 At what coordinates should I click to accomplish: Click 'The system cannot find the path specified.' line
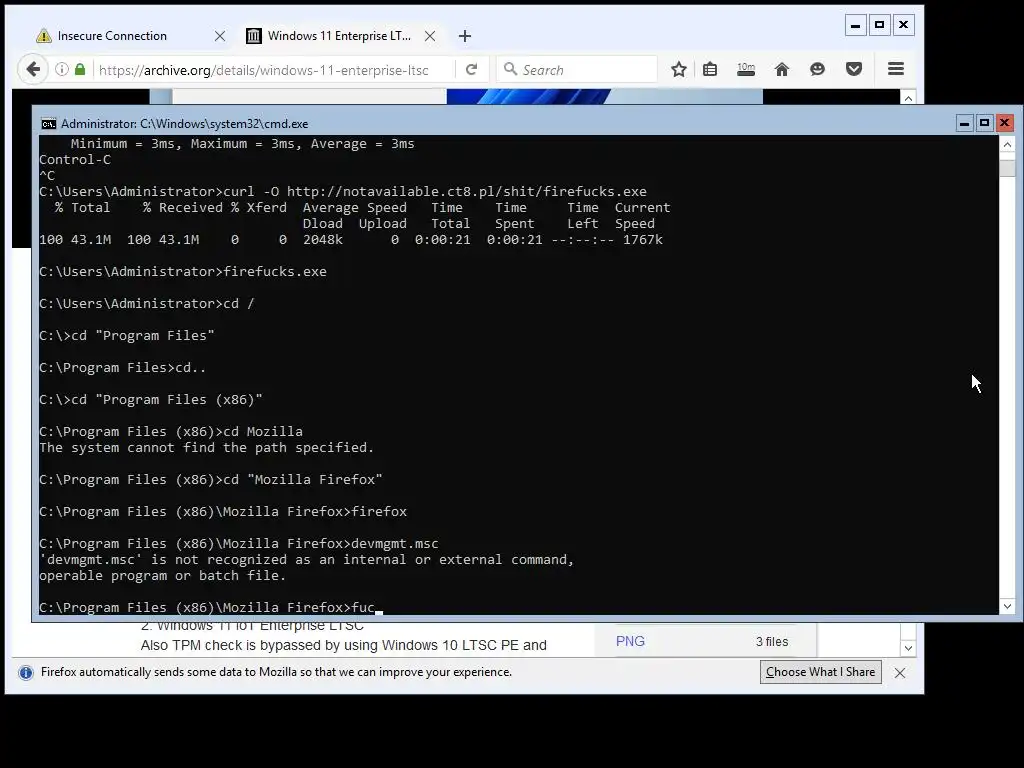pos(206,447)
